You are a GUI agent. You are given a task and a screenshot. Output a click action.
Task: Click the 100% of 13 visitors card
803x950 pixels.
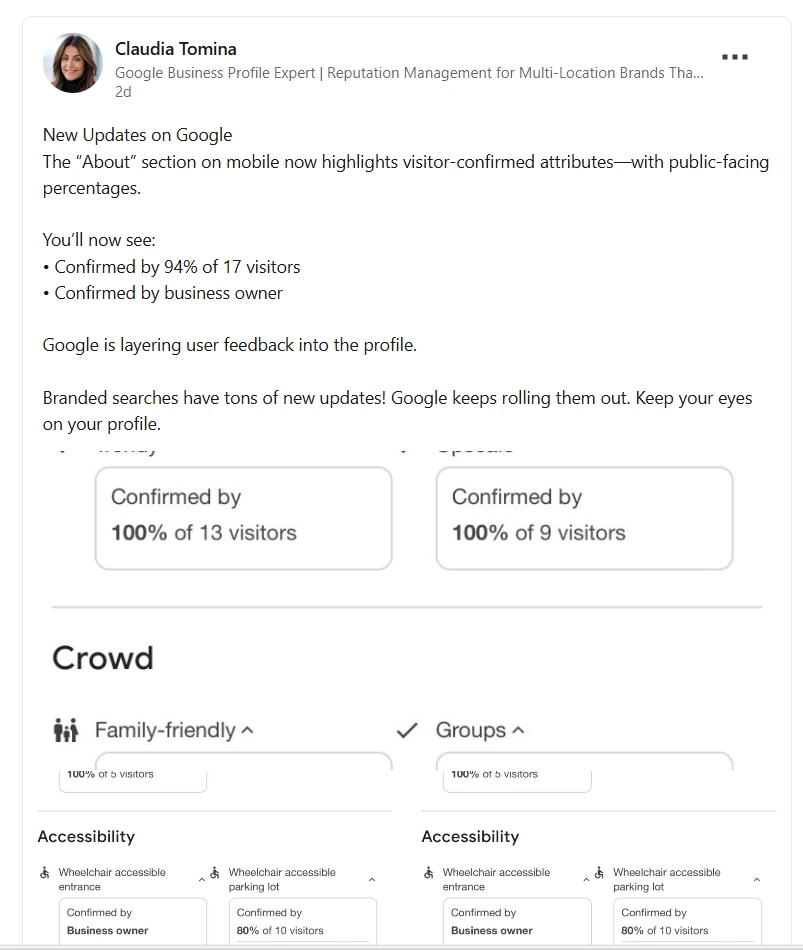point(244,518)
